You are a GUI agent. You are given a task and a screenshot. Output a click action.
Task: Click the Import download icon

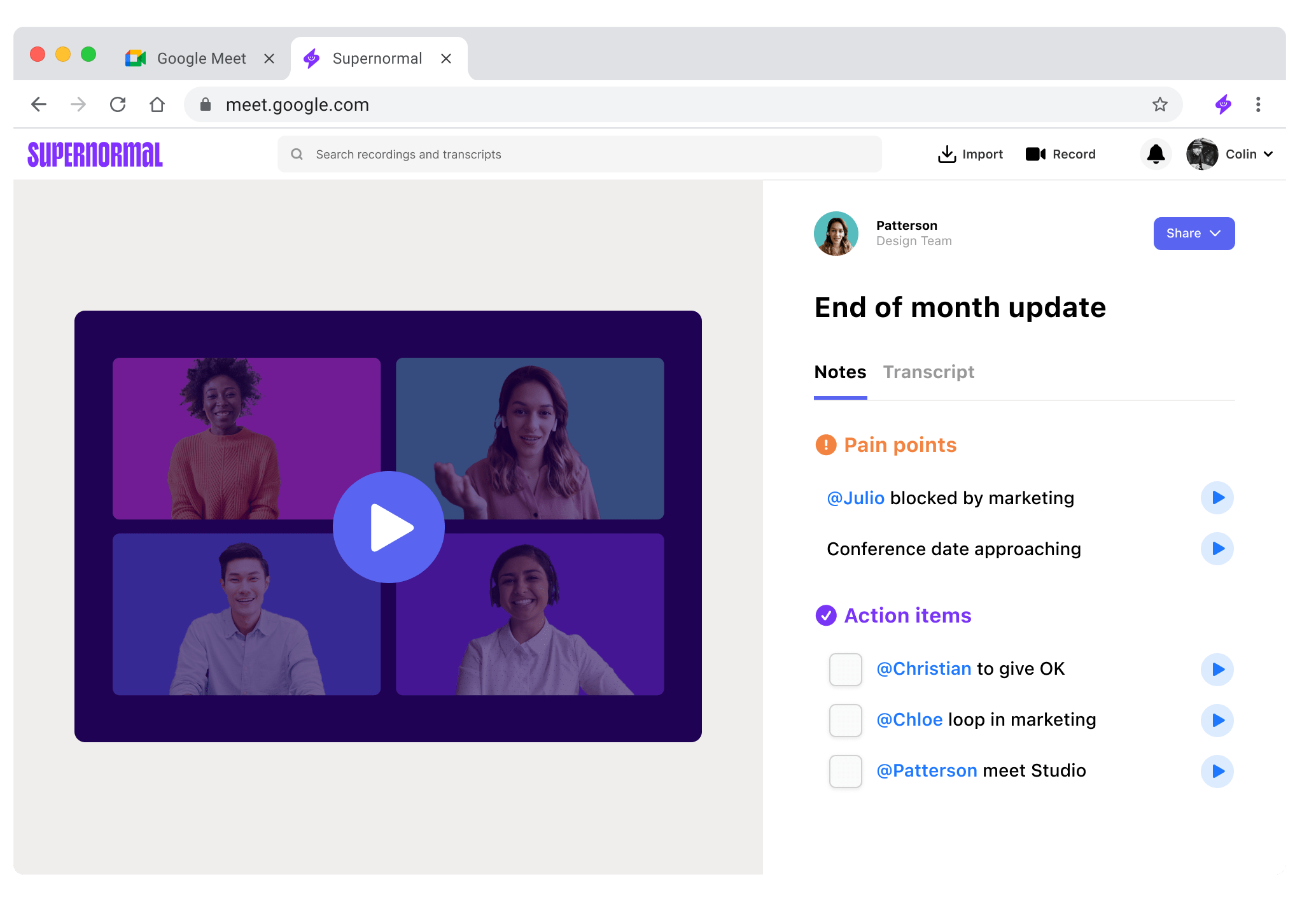tap(947, 154)
